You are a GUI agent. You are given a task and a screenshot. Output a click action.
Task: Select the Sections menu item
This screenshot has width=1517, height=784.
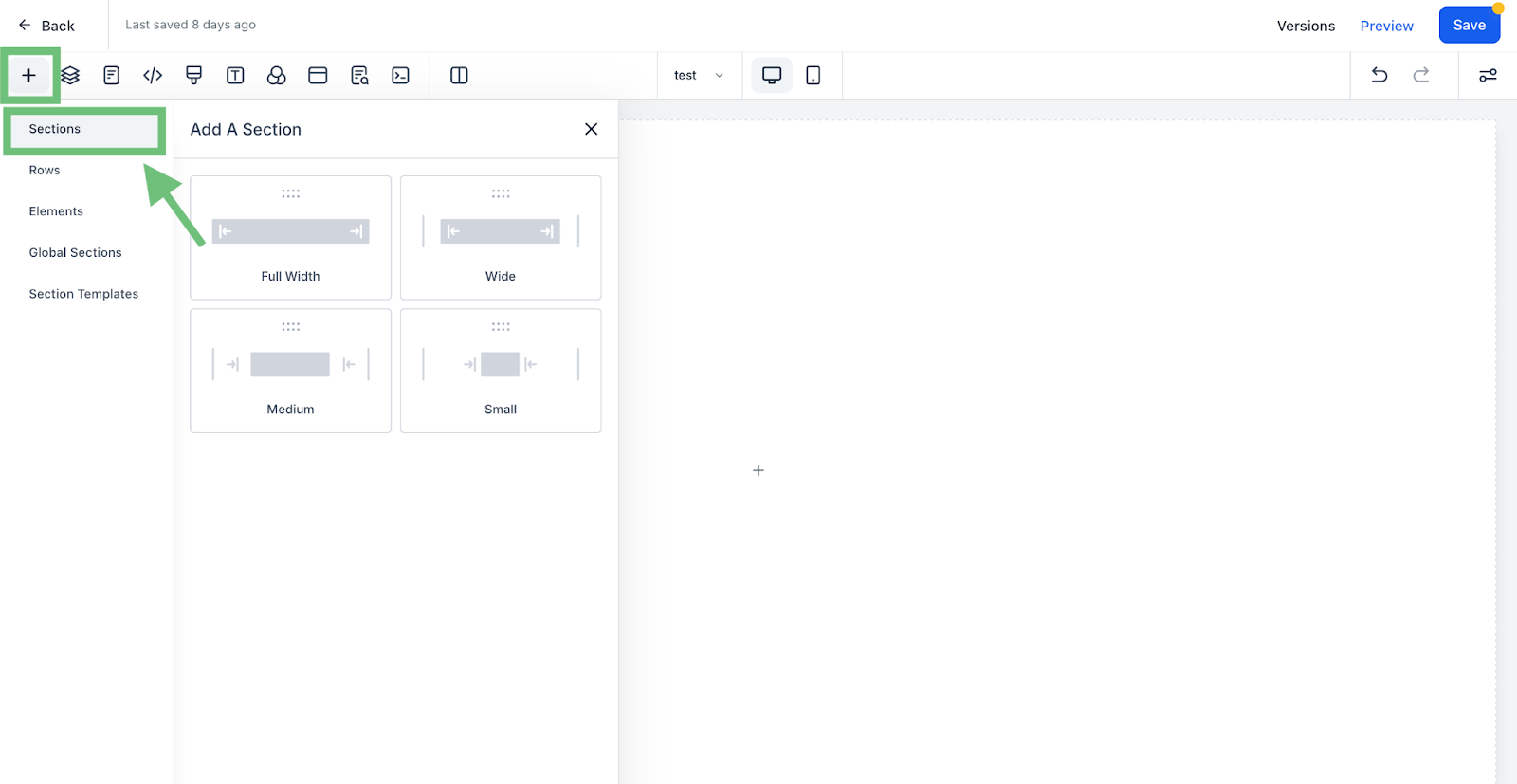pyautogui.click(x=85, y=130)
